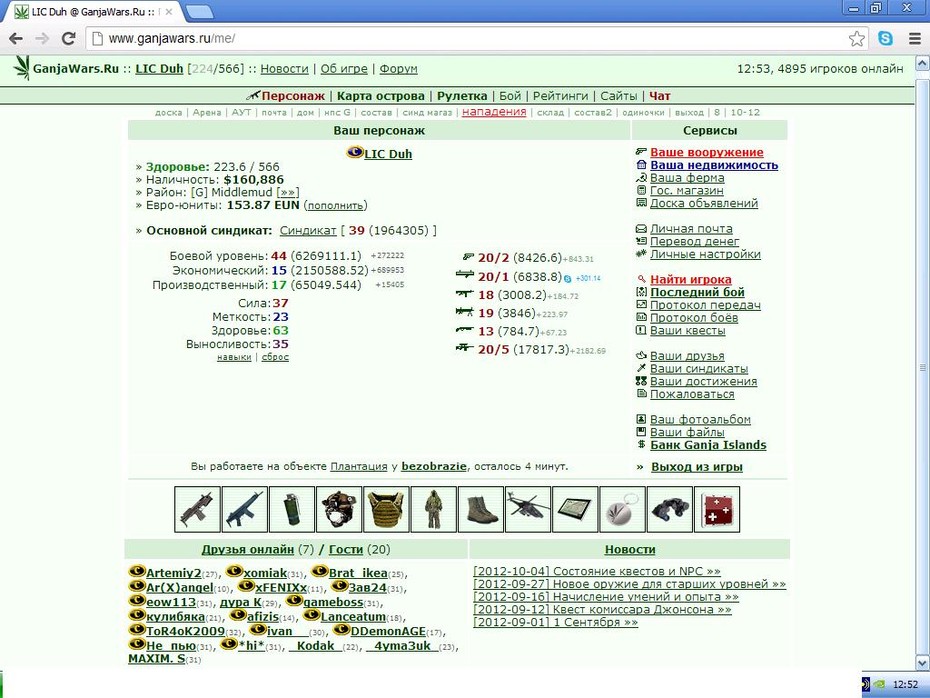Click the syndicate badge next to LIC Duh
The height and width of the screenshot is (698, 930).
click(354, 153)
